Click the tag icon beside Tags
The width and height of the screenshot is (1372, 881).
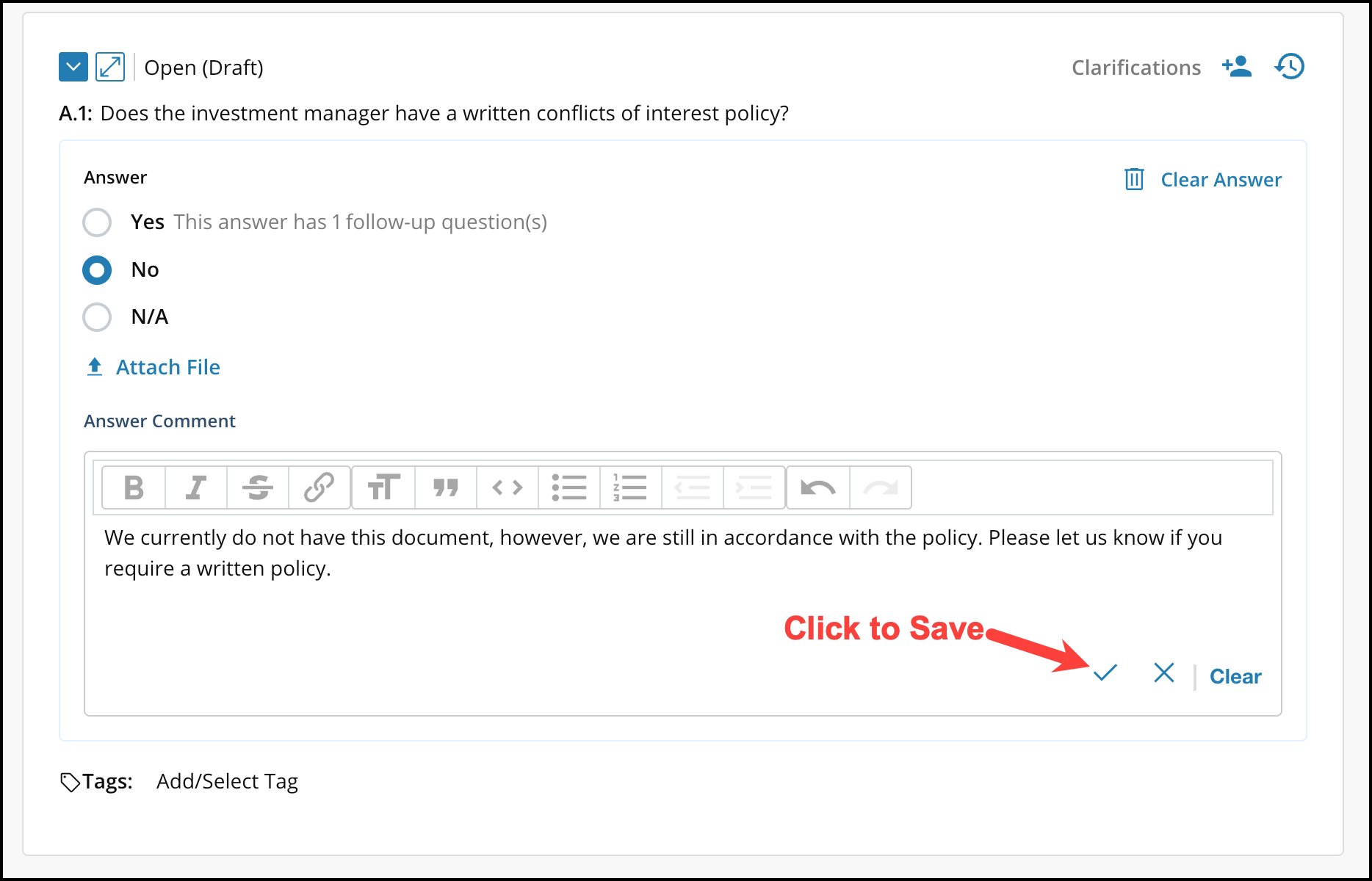[70, 783]
